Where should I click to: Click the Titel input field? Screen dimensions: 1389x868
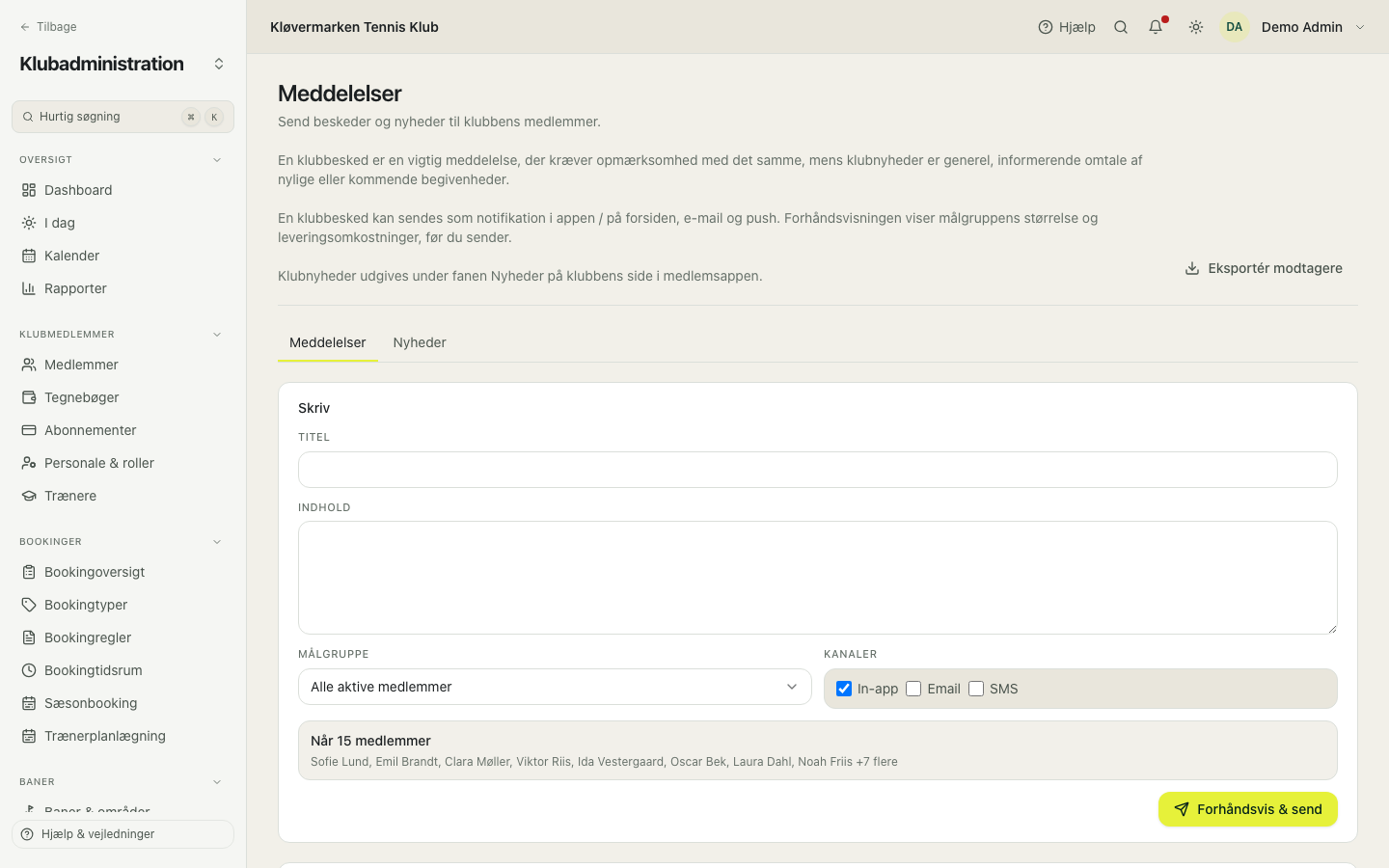click(818, 470)
